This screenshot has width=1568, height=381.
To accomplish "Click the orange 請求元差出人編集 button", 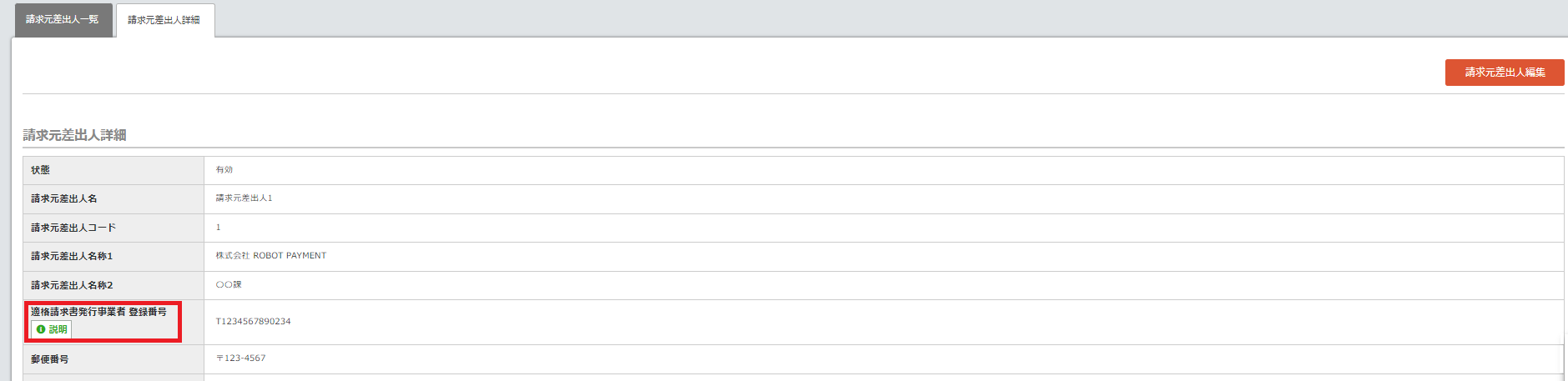I will coord(1505,73).
